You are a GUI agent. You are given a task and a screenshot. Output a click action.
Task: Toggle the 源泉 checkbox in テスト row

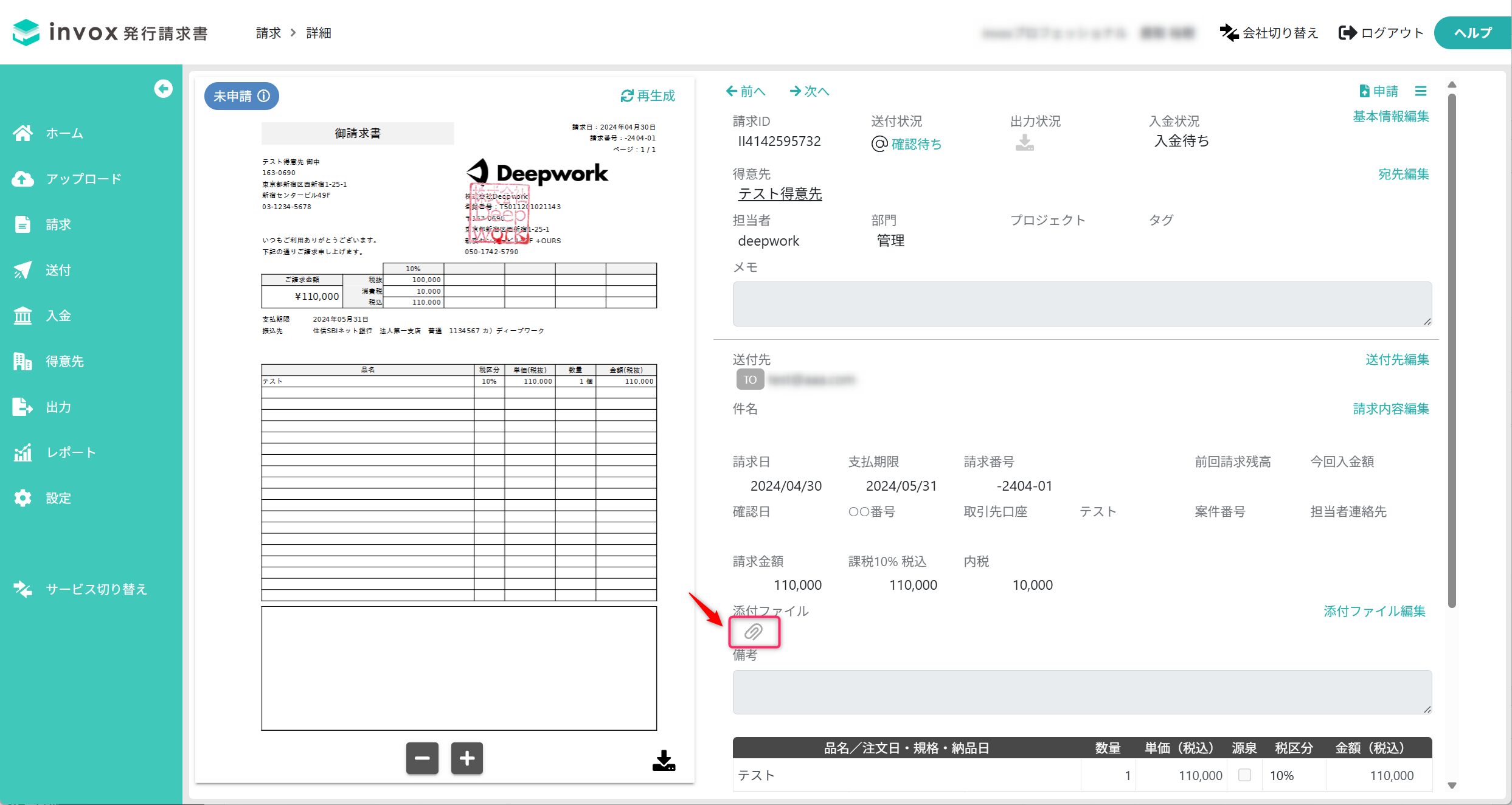tap(1245, 775)
